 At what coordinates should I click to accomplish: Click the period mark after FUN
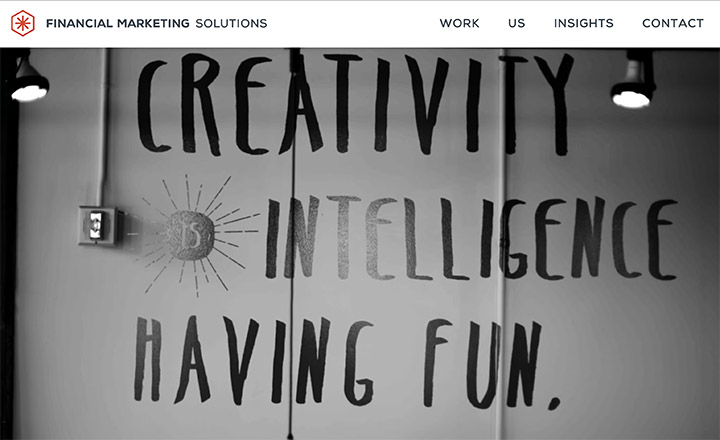tap(554, 403)
